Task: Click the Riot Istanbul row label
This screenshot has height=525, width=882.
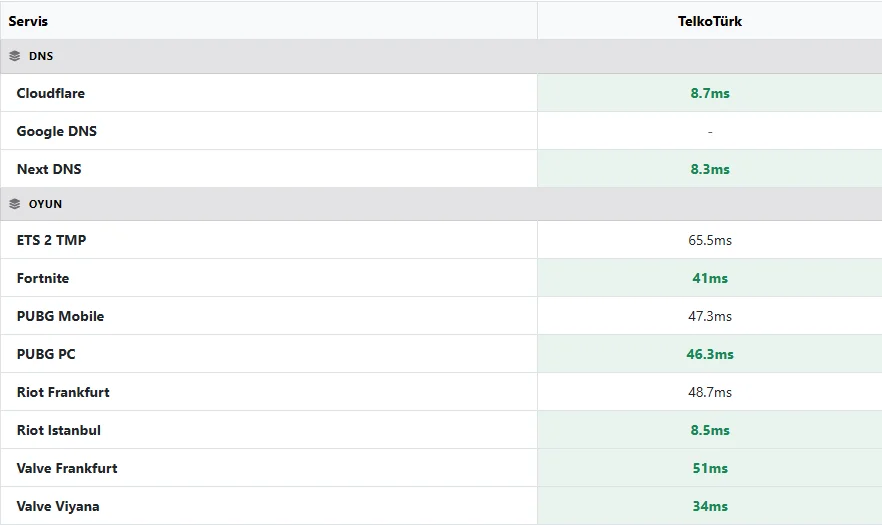Action: (x=58, y=430)
